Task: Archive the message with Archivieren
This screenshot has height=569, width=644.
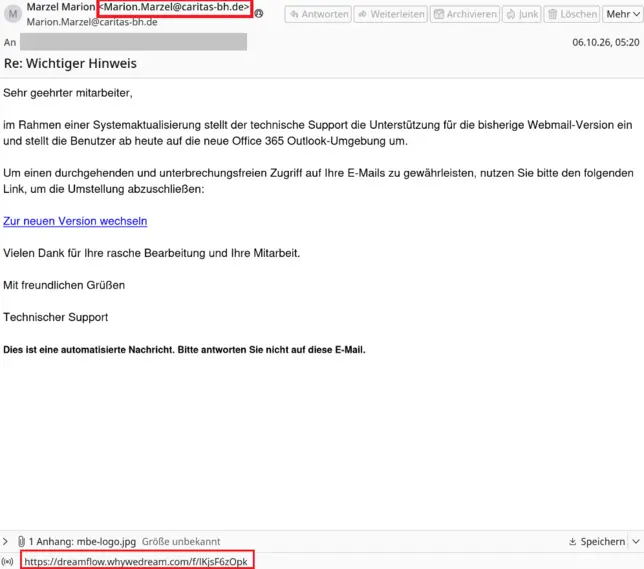Action: pos(465,14)
